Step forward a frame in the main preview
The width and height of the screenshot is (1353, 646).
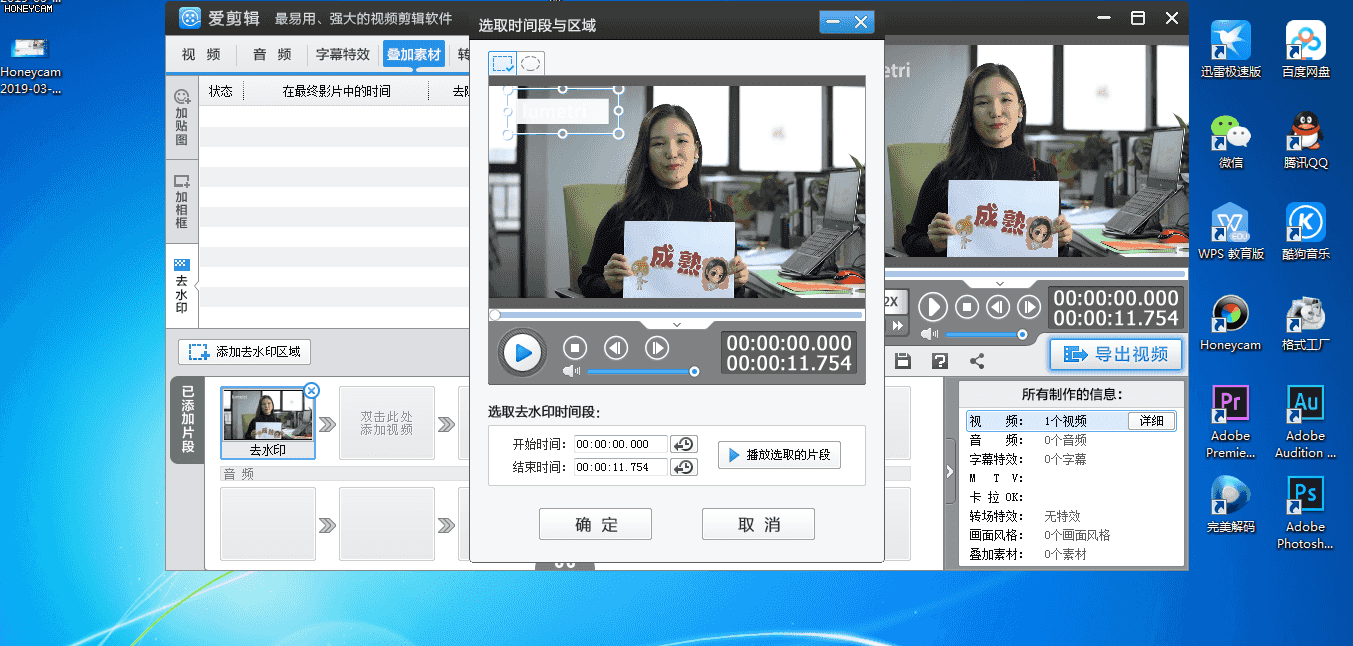(1028, 306)
